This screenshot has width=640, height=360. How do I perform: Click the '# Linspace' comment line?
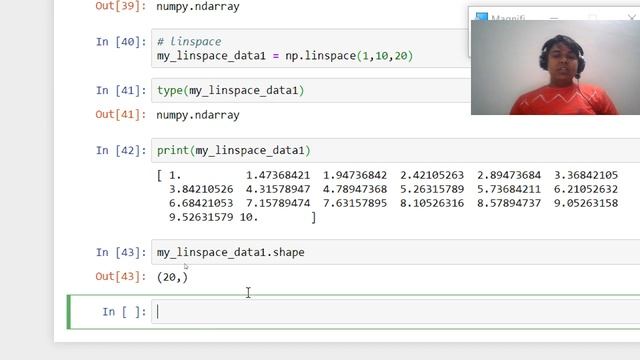[x=189, y=42]
